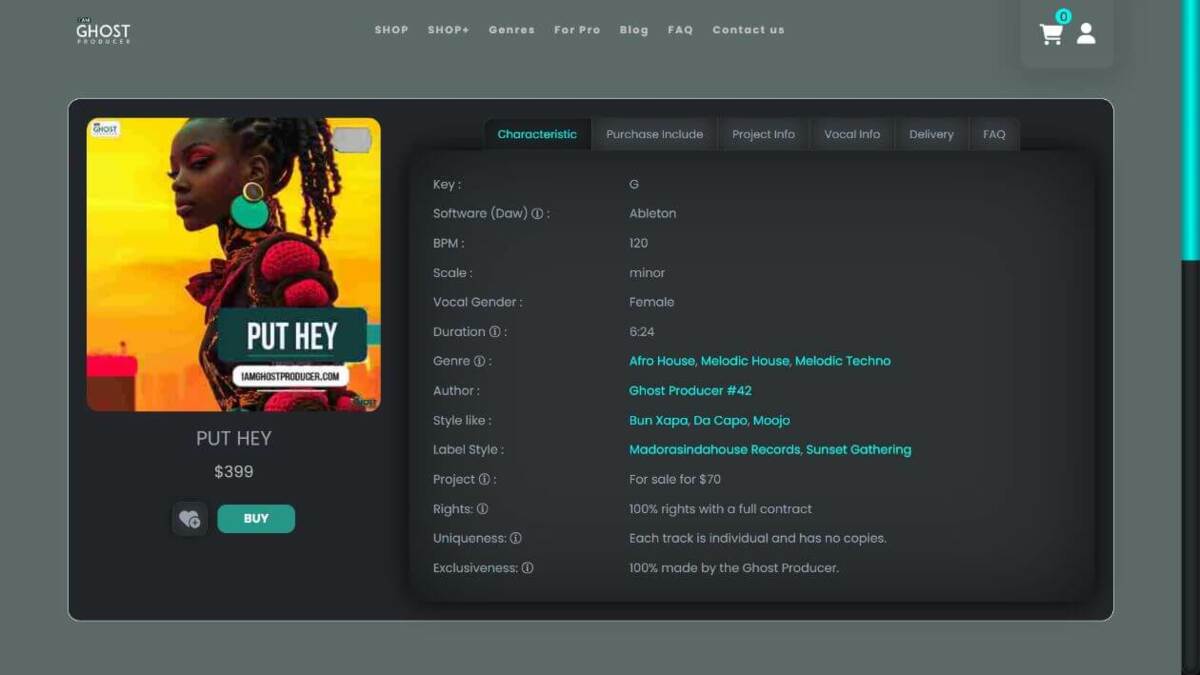This screenshot has width=1200, height=675.
Task: Open the Melodic Techno genre link
Action: (x=843, y=361)
